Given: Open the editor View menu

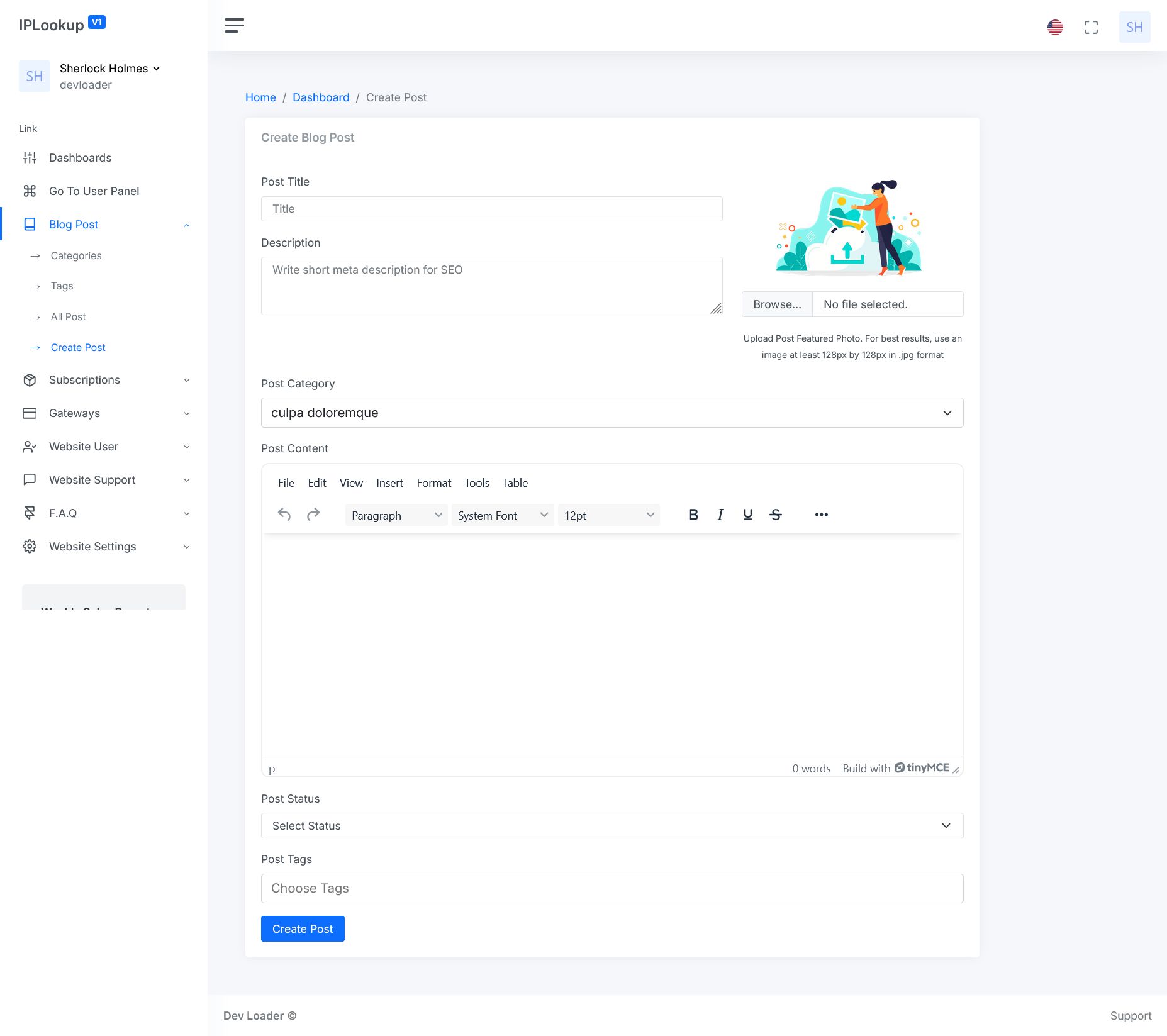Looking at the screenshot, I should pos(351,483).
